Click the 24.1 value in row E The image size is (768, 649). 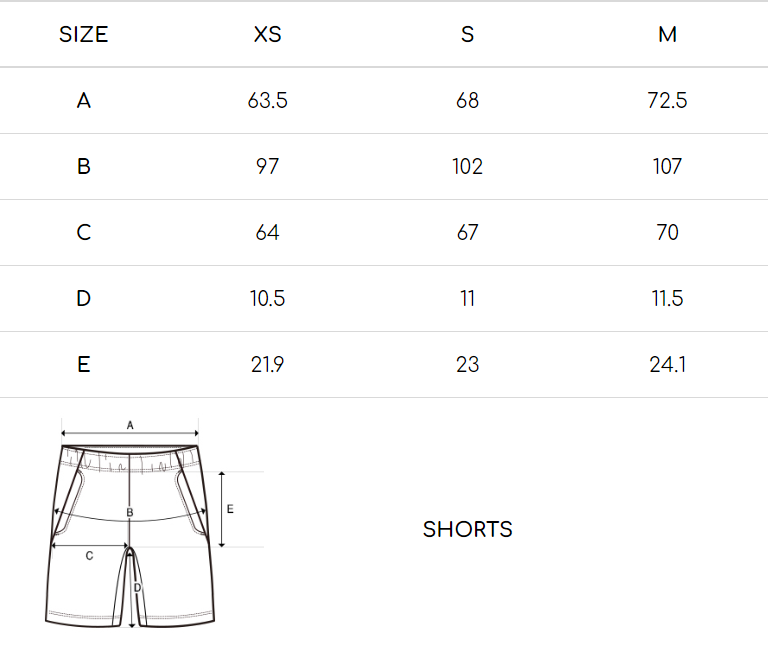click(x=667, y=364)
